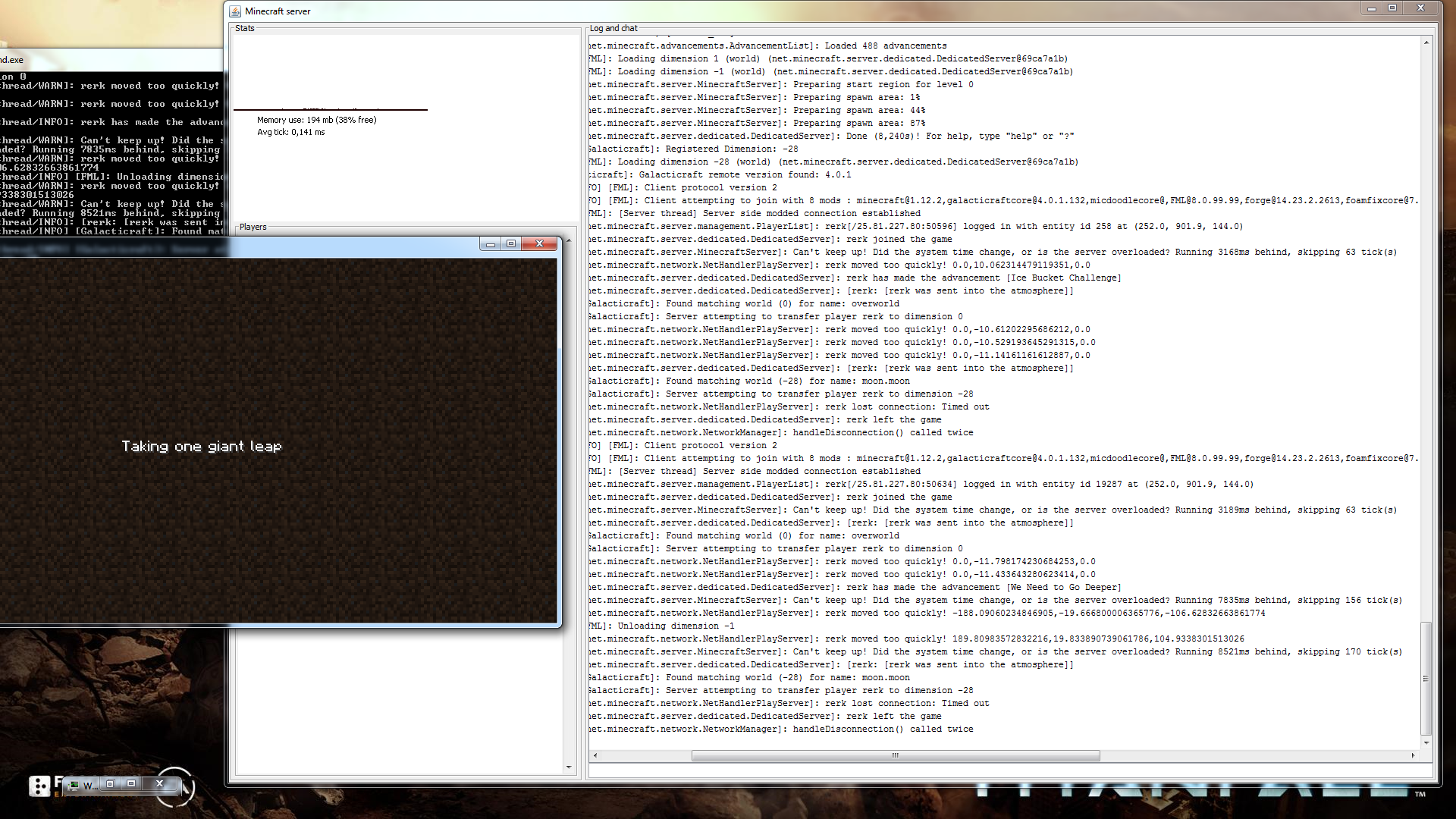Click the 'Loaded 488 advancements' log line

(x=767, y=45)
